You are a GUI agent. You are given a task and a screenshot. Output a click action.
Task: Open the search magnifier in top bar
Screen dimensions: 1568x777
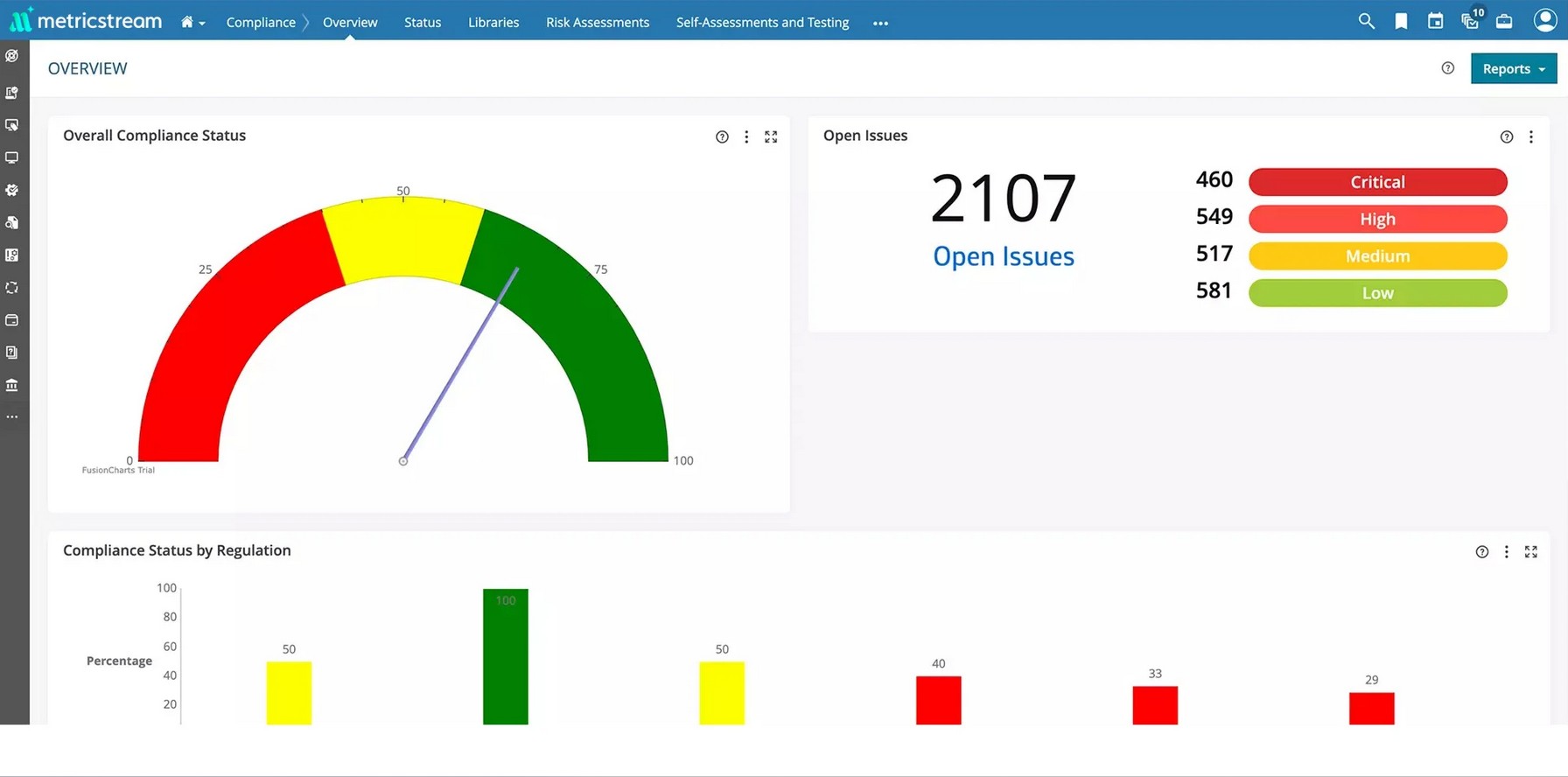tap(1366, 21)
